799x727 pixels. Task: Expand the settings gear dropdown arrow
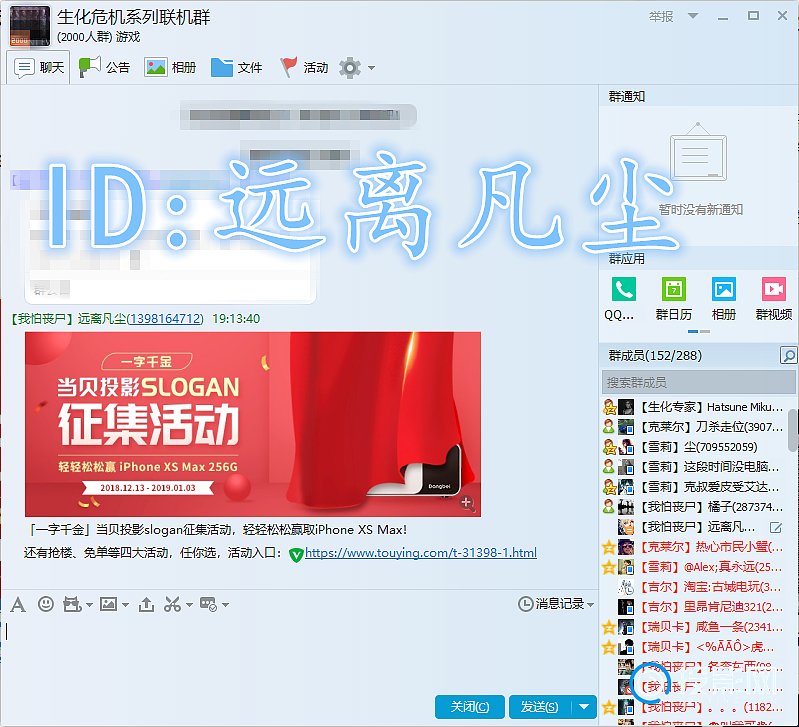[371, 68]
